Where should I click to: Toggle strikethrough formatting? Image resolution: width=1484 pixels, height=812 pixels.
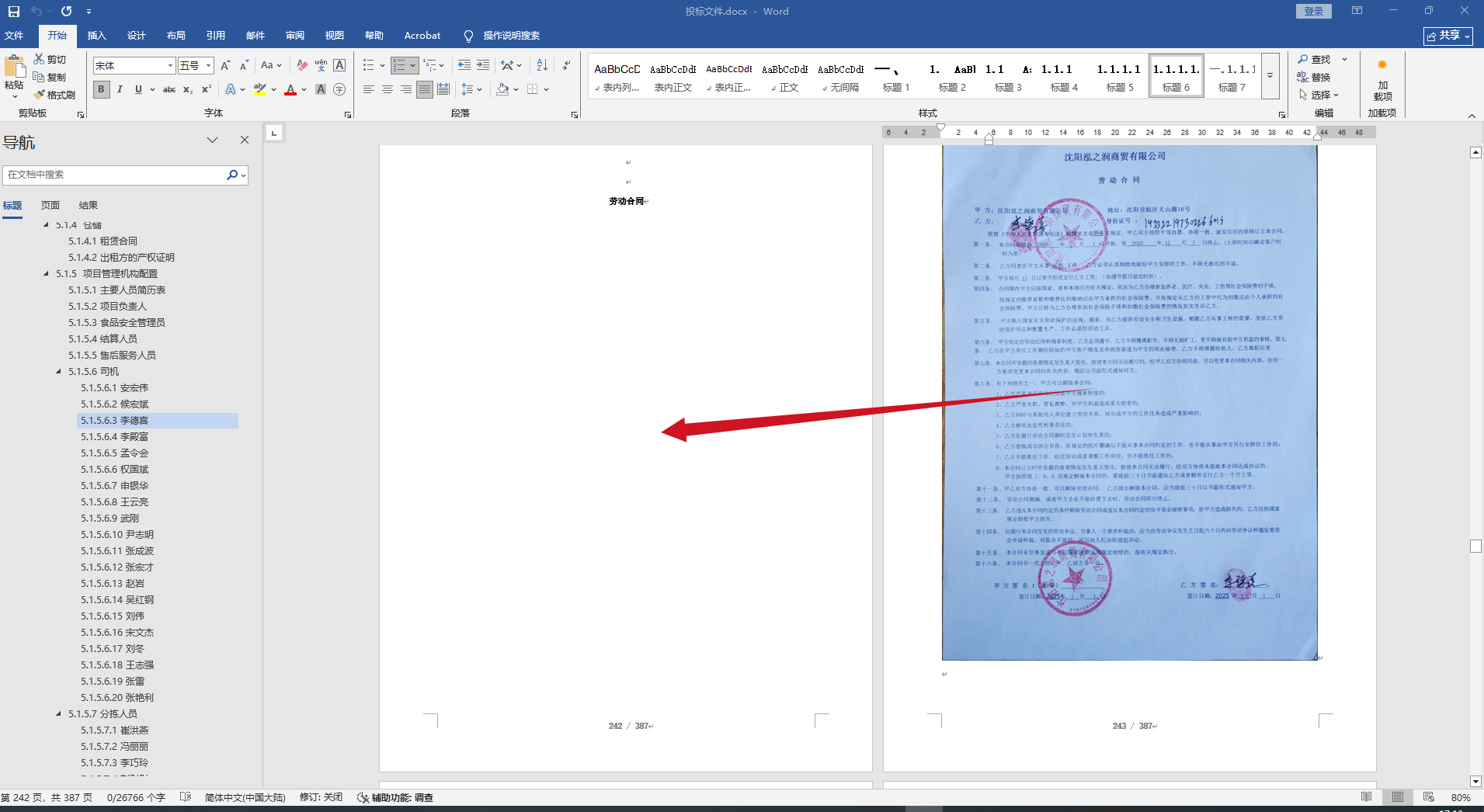[169, 89]
